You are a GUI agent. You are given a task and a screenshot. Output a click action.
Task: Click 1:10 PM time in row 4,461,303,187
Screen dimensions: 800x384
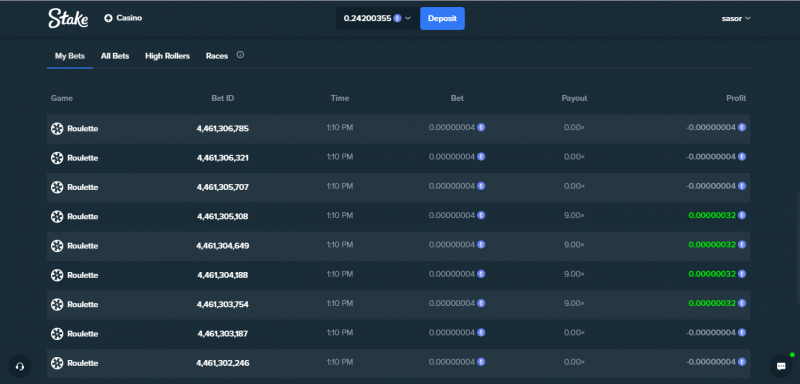pos(340,332)
